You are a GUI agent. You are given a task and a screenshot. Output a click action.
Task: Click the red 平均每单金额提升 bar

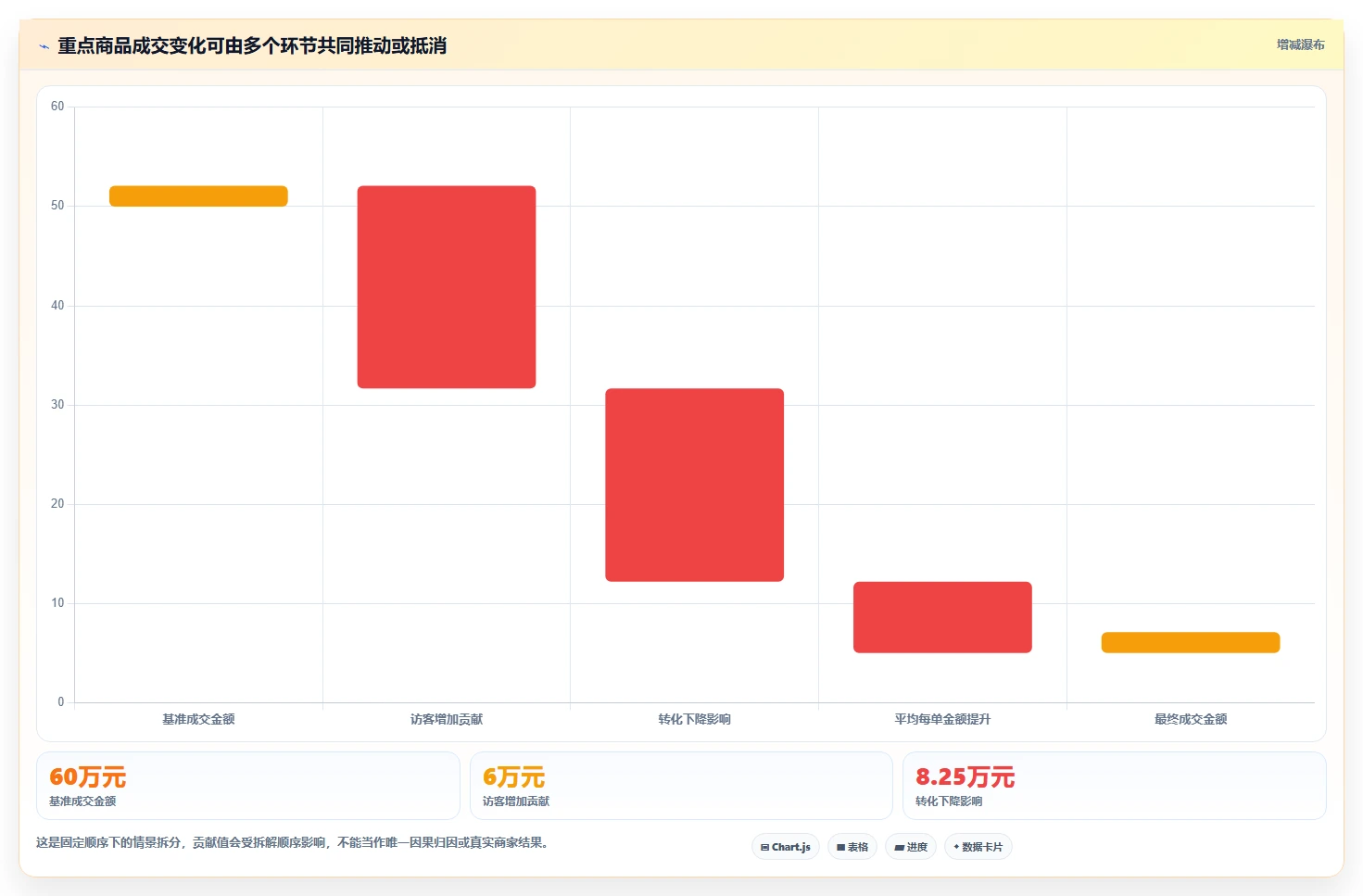pyautogui.click(x=942, y=617)
